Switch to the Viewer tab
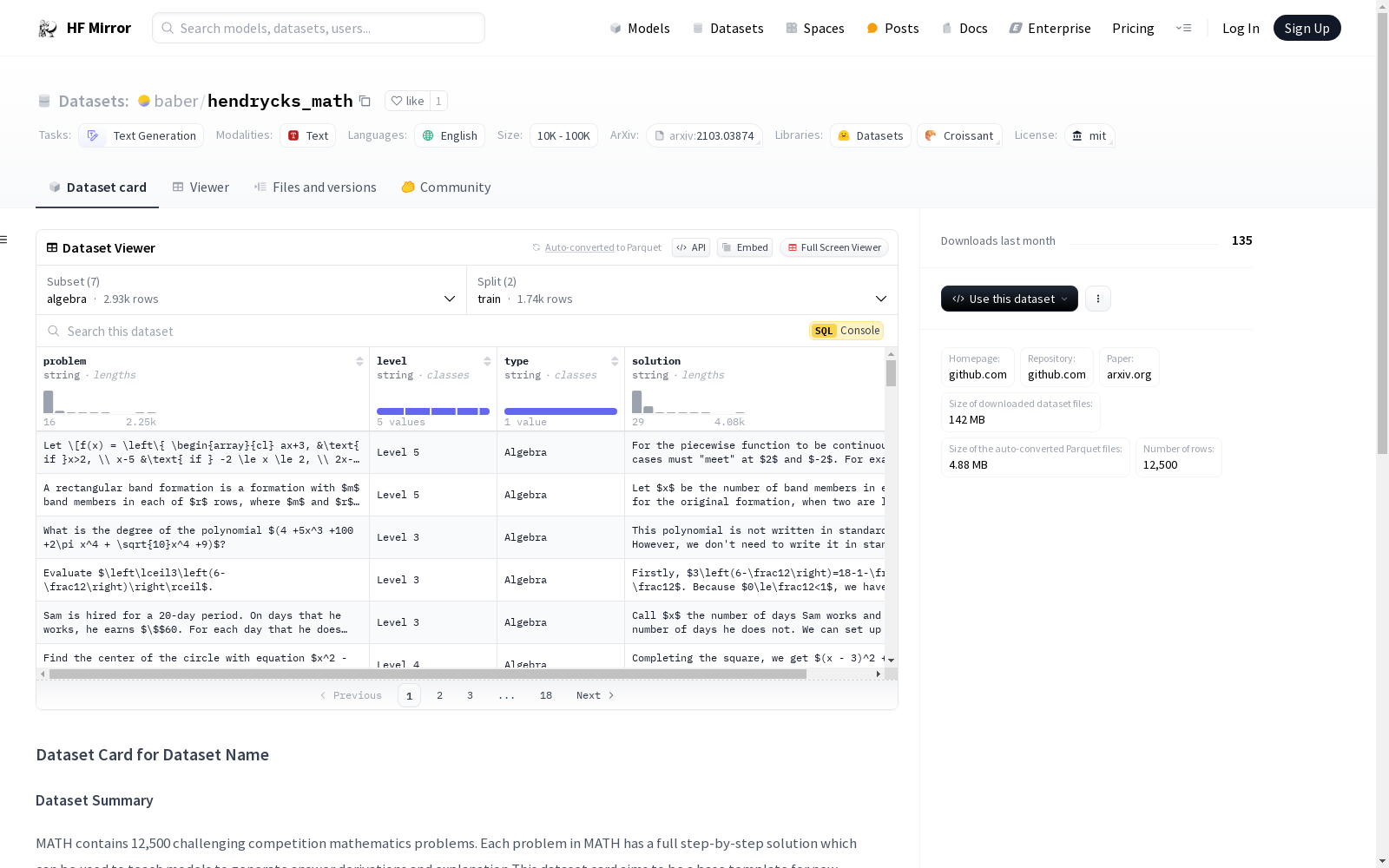 (x=201, y=187)
